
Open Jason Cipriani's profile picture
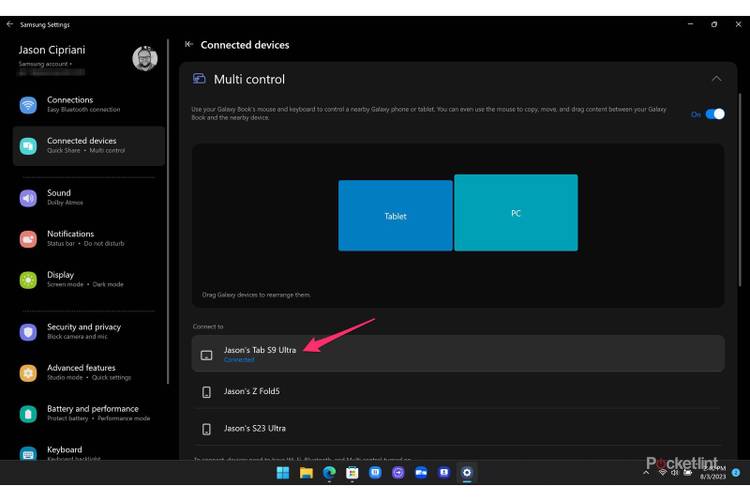pyautogui.click(x=145, y=58)
